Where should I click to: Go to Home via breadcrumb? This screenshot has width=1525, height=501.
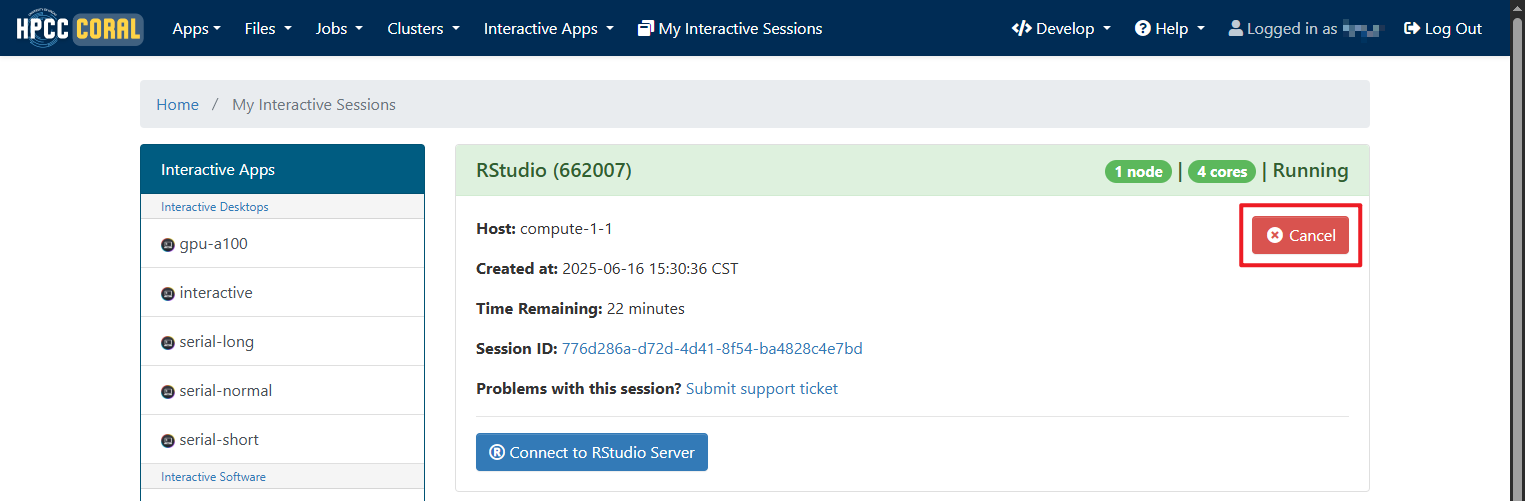click(x=177, y=104)
